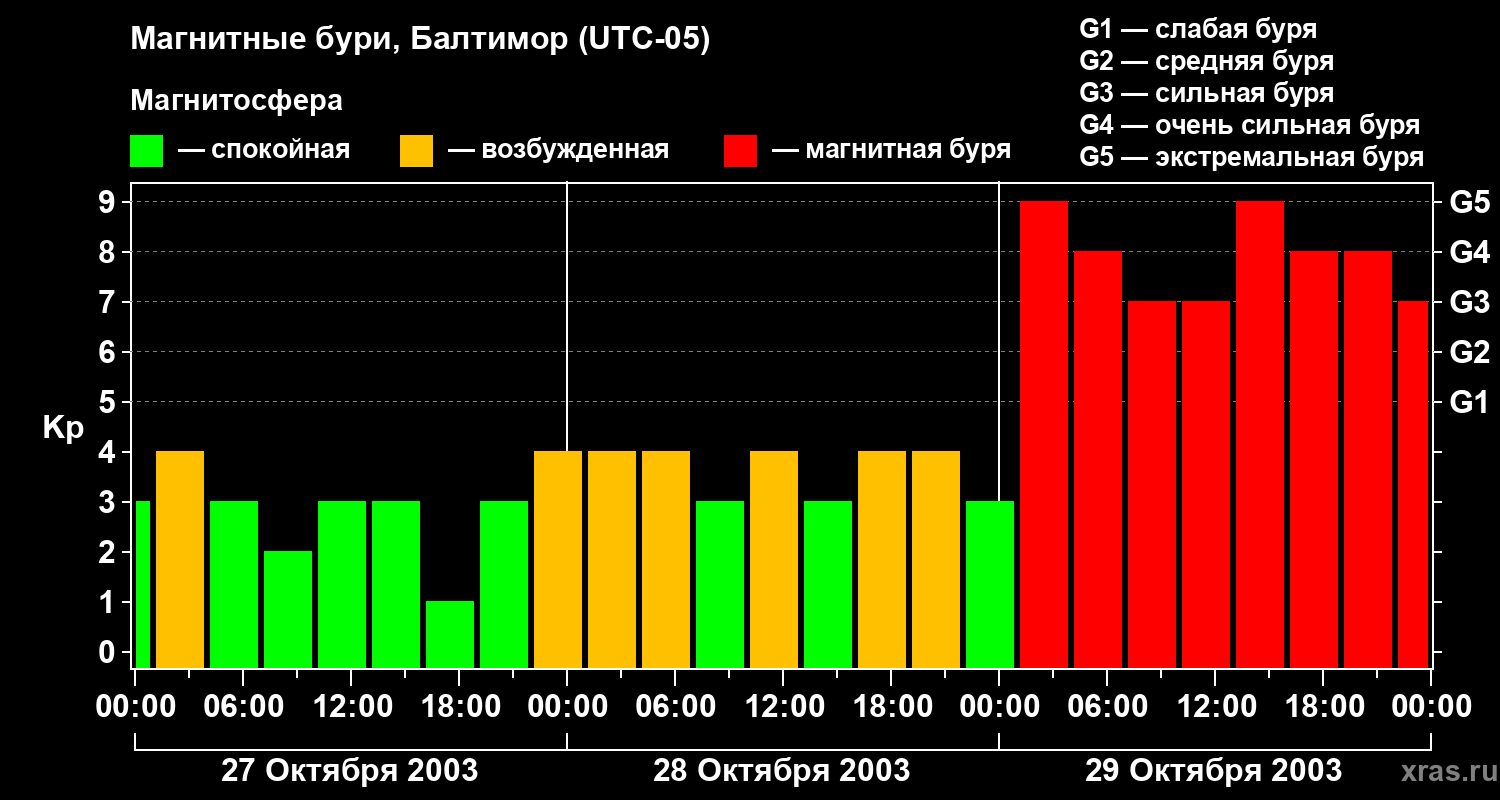Click the 'Kp' axis title
The image size is (1500, 800).
pyautogui.click(x=63, y=428)
